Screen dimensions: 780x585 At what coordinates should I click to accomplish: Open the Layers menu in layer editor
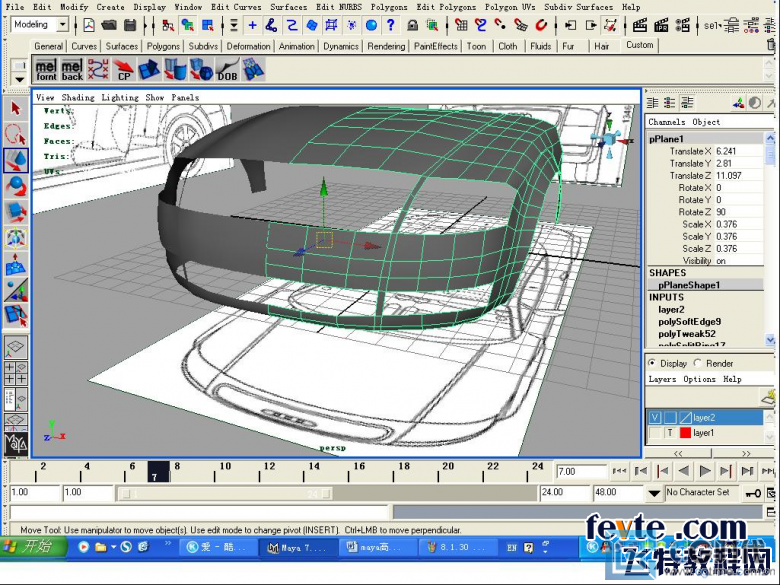[662, 379]
